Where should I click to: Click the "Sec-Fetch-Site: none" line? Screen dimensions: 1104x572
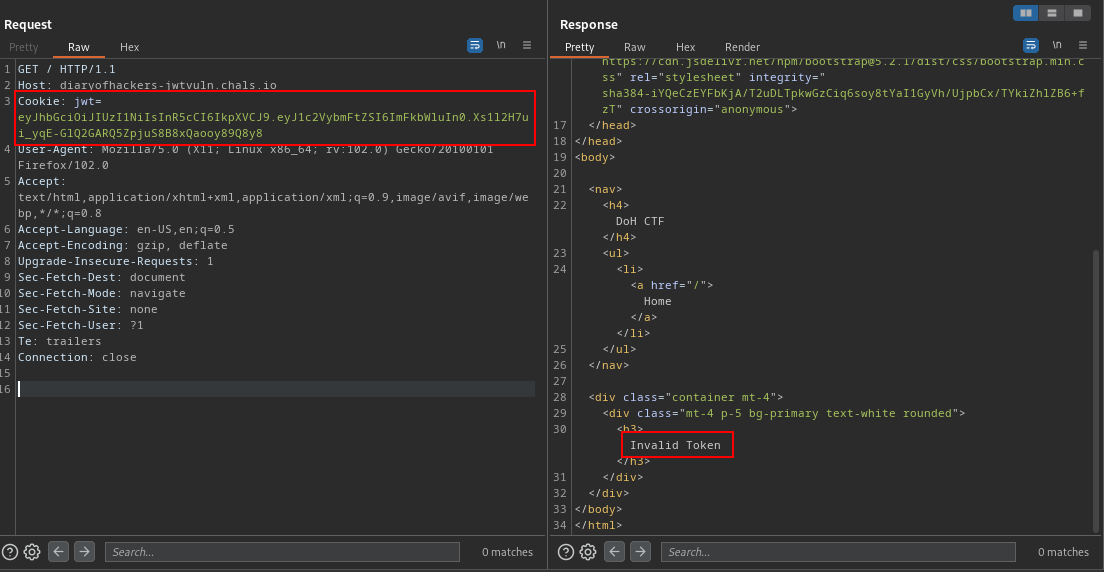tap(87, 309)
